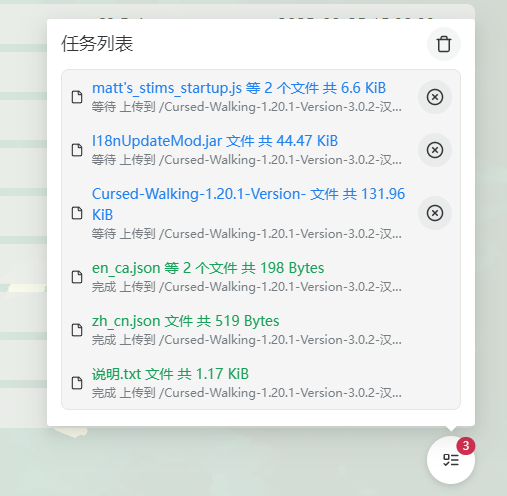Cancel Cursed-Walking-1.20.1-Version upload task
Viewport: 507px width, 496px height.
pyautogui.click(x=435, y=213)
